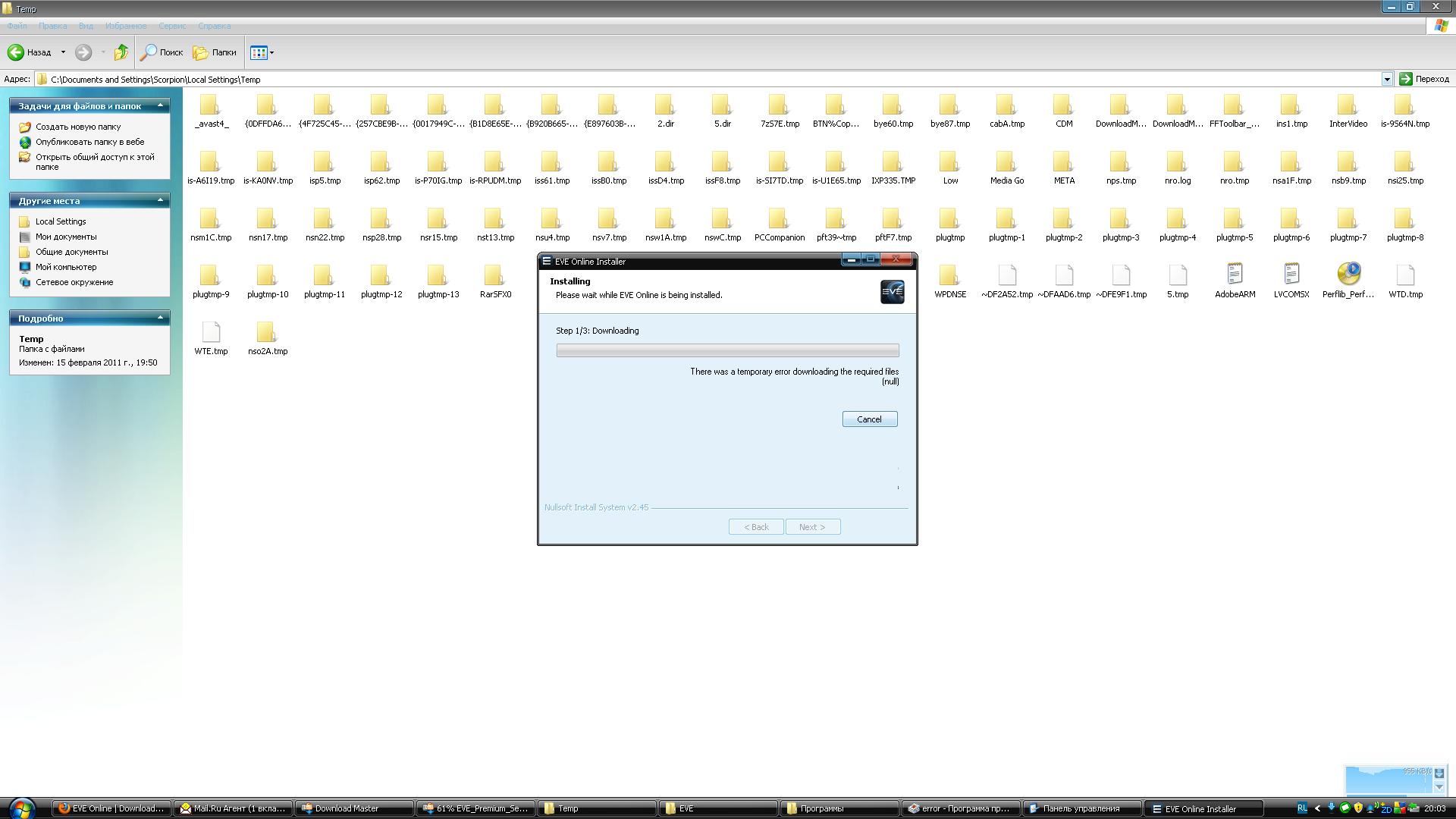Select the AdobeARM log file icon
This screenshot has height=819, width=1456.
tap(1235, 274)
